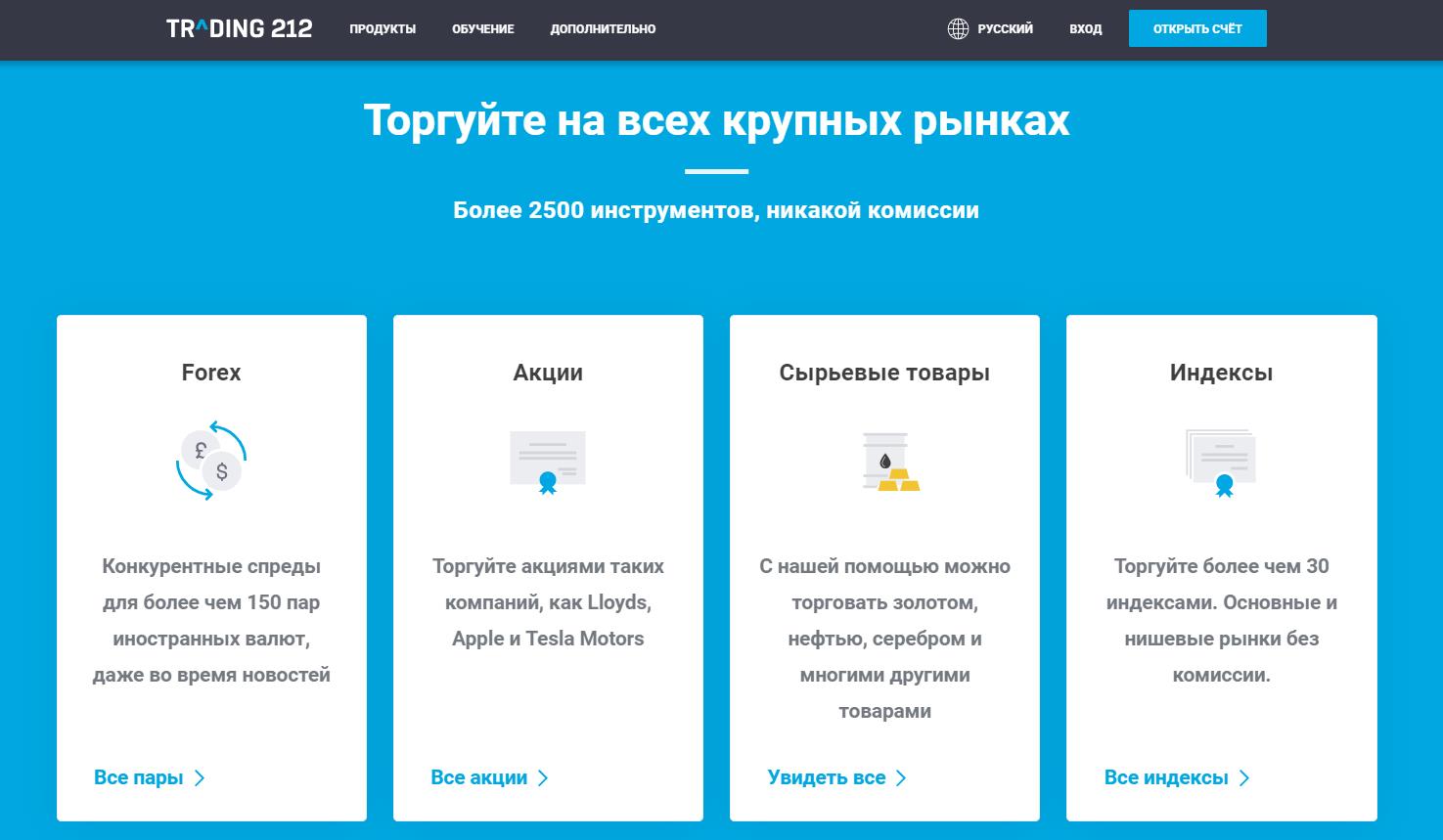Click the Trading 212 logo
This screenshot has width=1443, height=840.
[x=240, y=27]
